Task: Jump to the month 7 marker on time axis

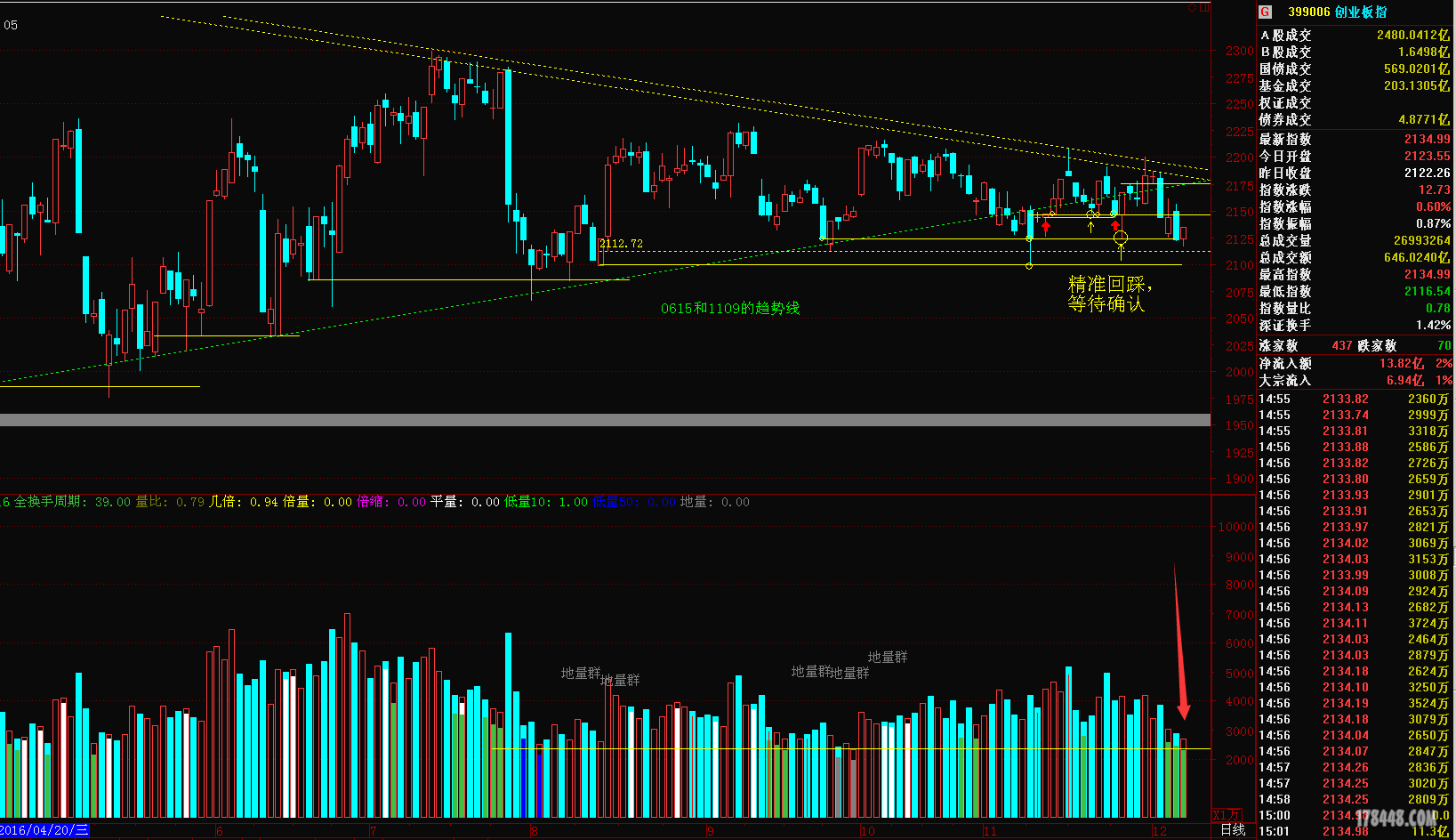Action: tap(373, 831)
